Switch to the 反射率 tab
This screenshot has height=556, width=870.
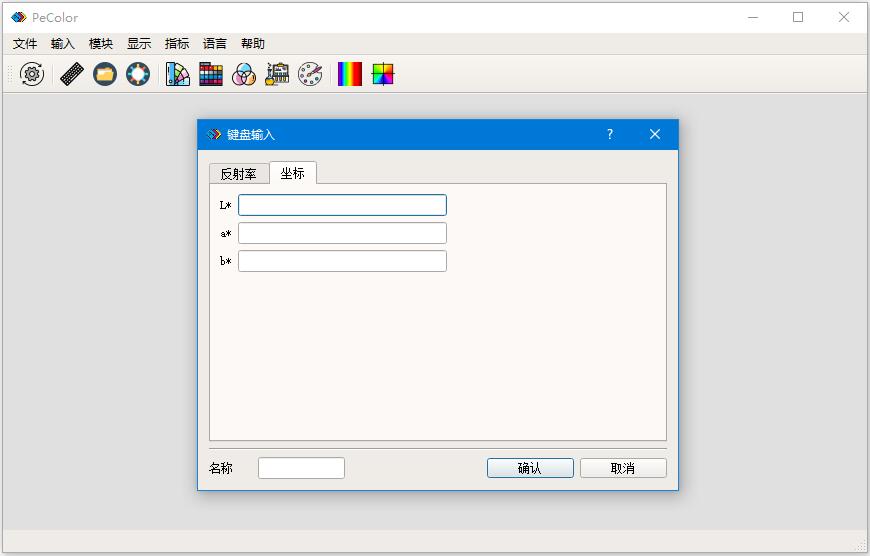click(x=239, y=174)
